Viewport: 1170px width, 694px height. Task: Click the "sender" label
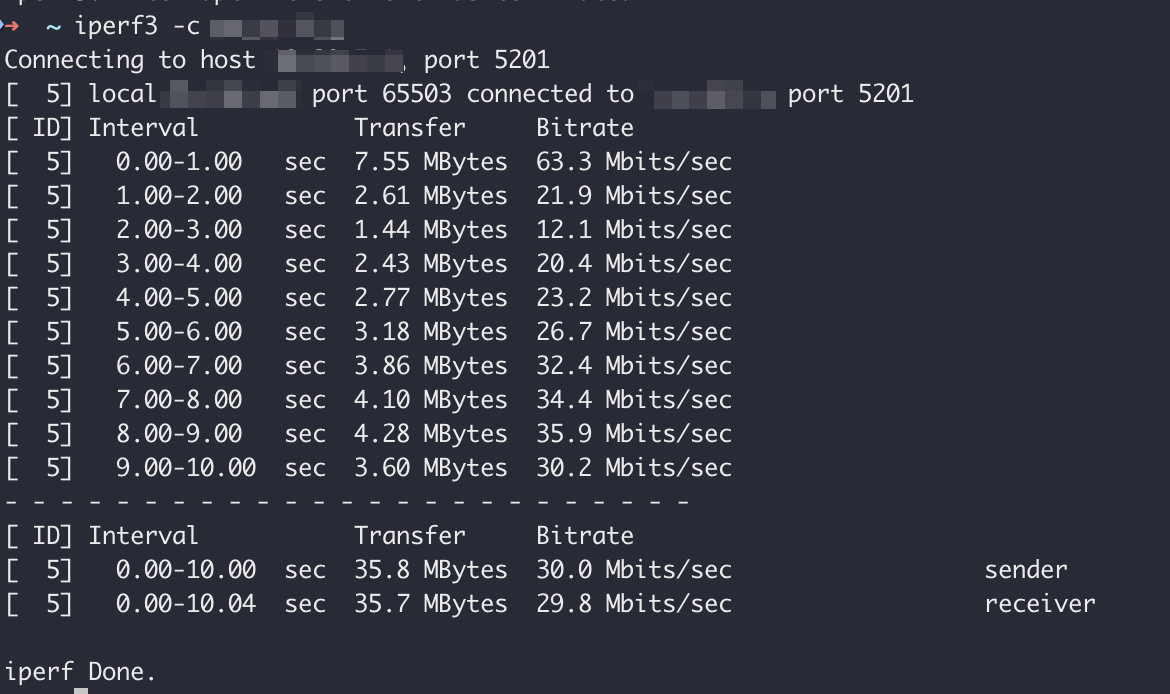[x=1026, y=570]
